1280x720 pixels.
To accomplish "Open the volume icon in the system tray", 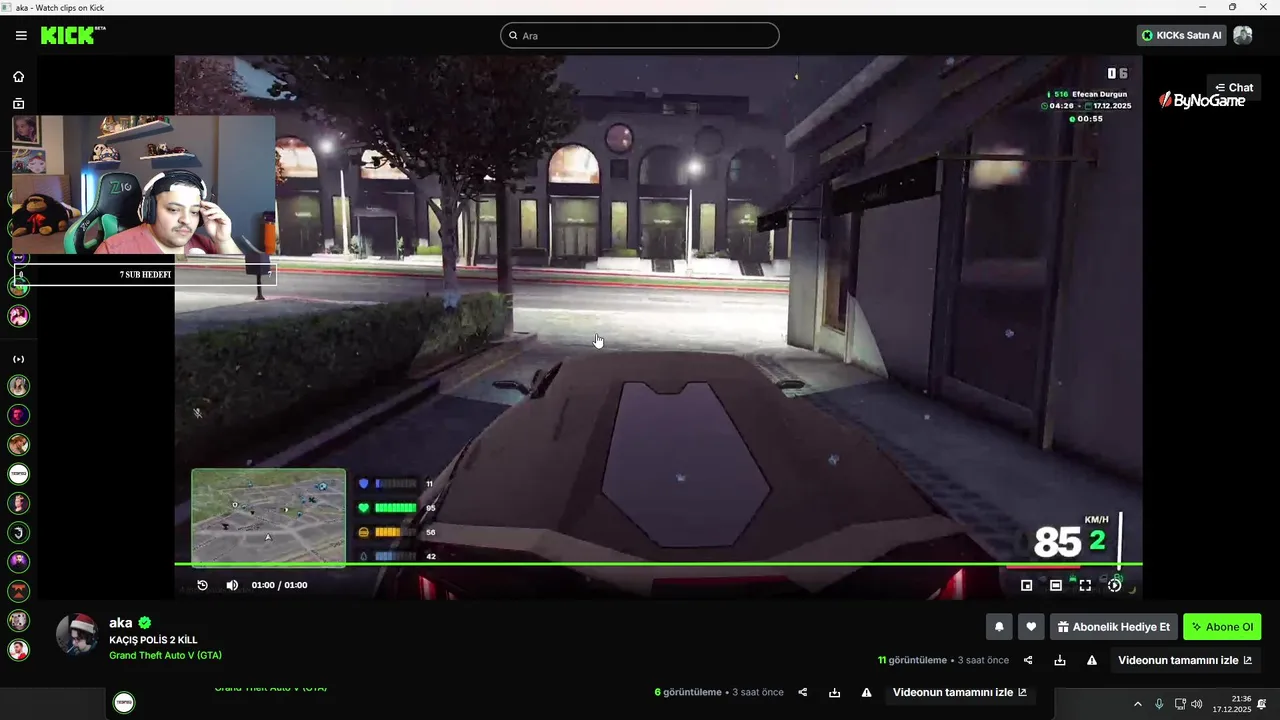I will click(1197, 704).
